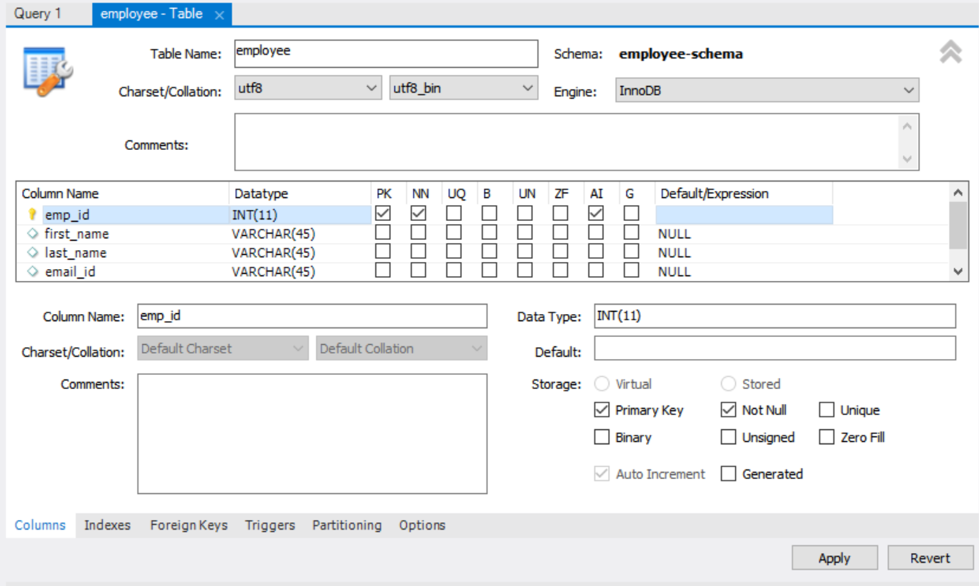
Task: Collapse header with double chevron icon
Action: [x=950, y=52]
